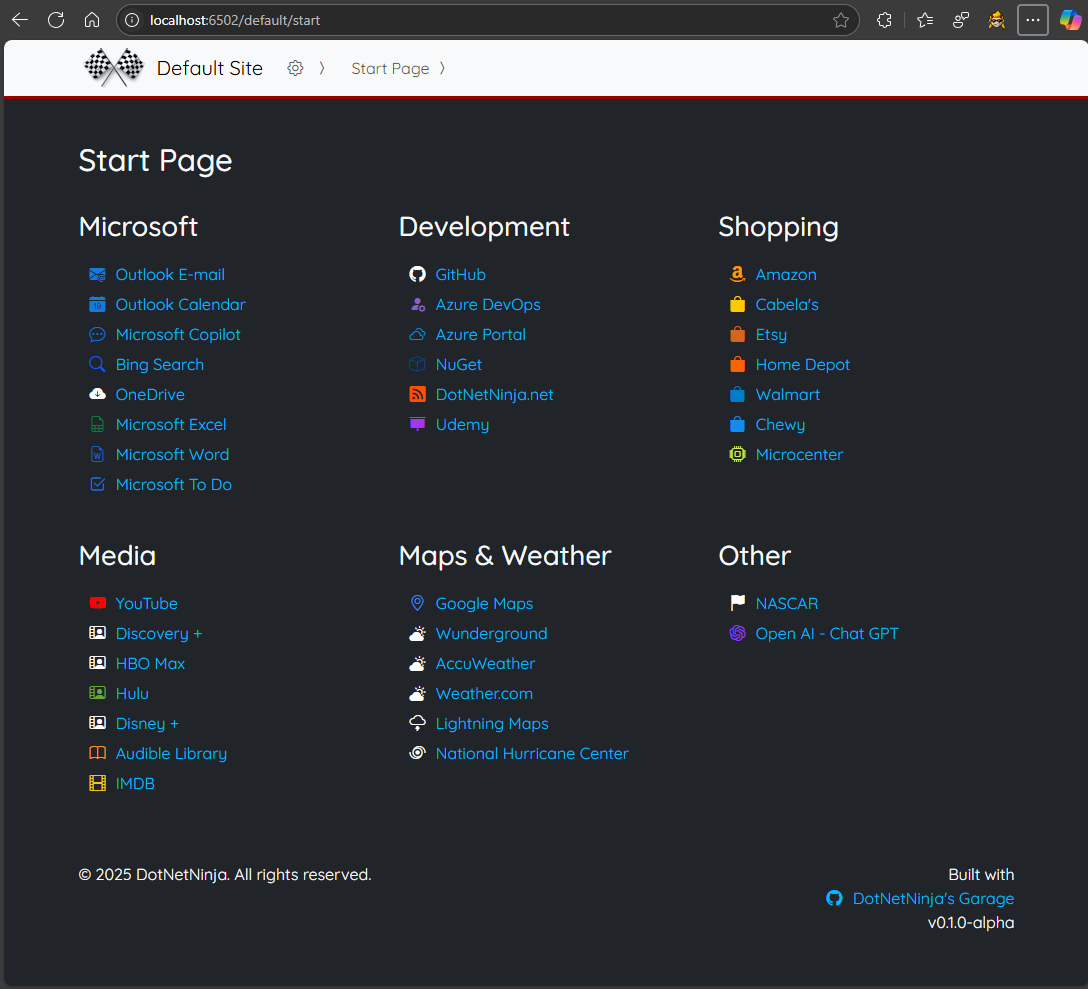
Task: Open the Home Depot link
Action: click(802, 364)
